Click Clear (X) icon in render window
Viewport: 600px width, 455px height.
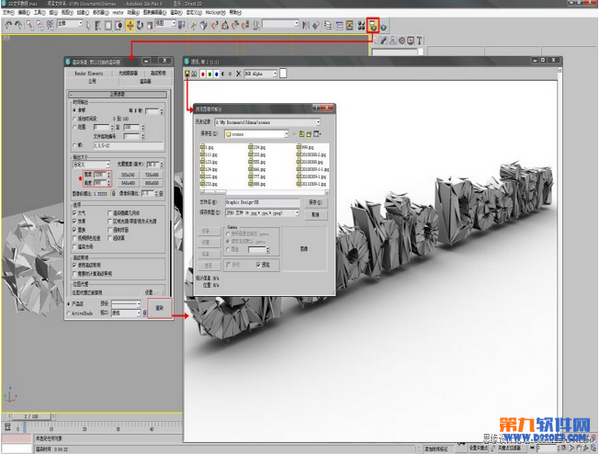(x=238, y=73)
